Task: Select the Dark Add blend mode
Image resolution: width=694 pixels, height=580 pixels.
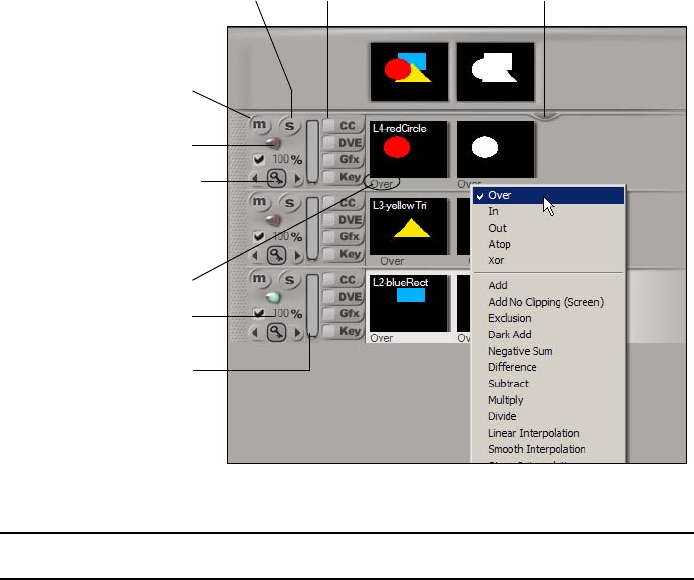Action: [548, 335]
